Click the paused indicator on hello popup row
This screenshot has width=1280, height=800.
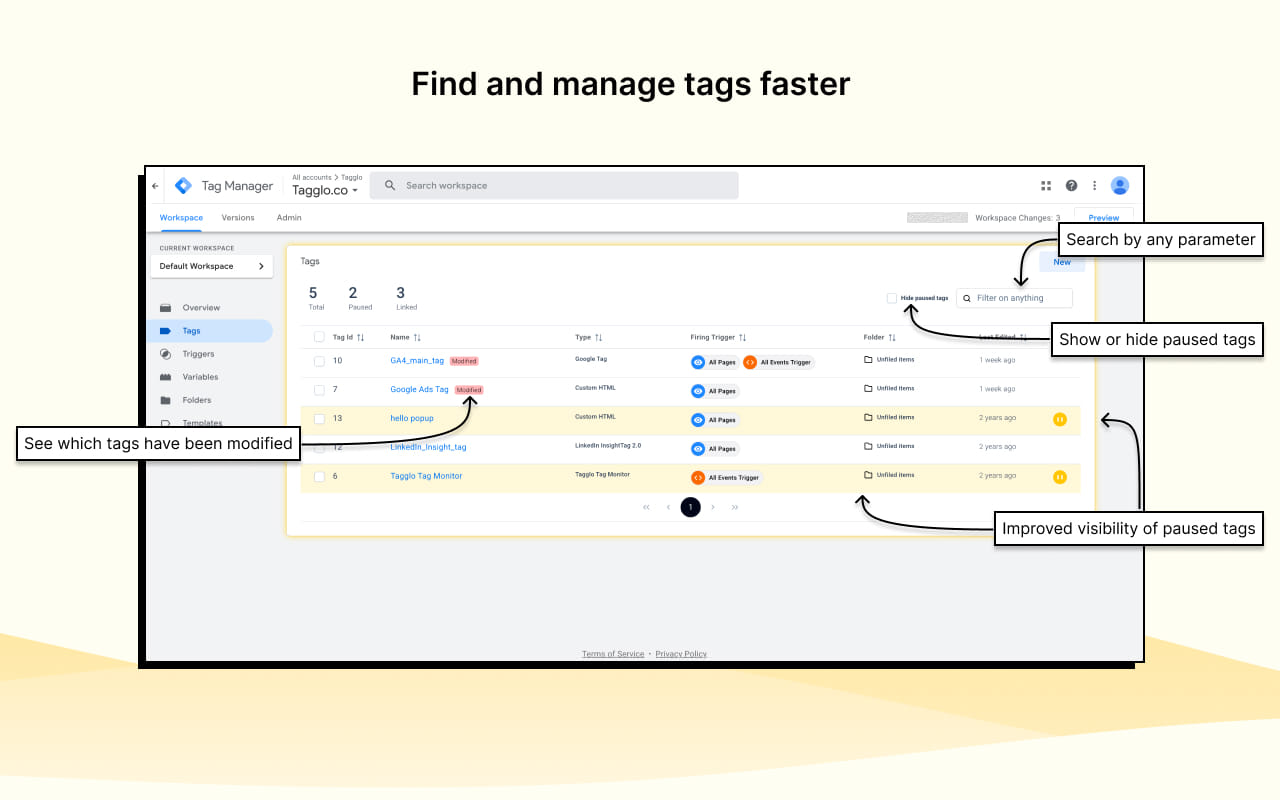point(1059,420)
